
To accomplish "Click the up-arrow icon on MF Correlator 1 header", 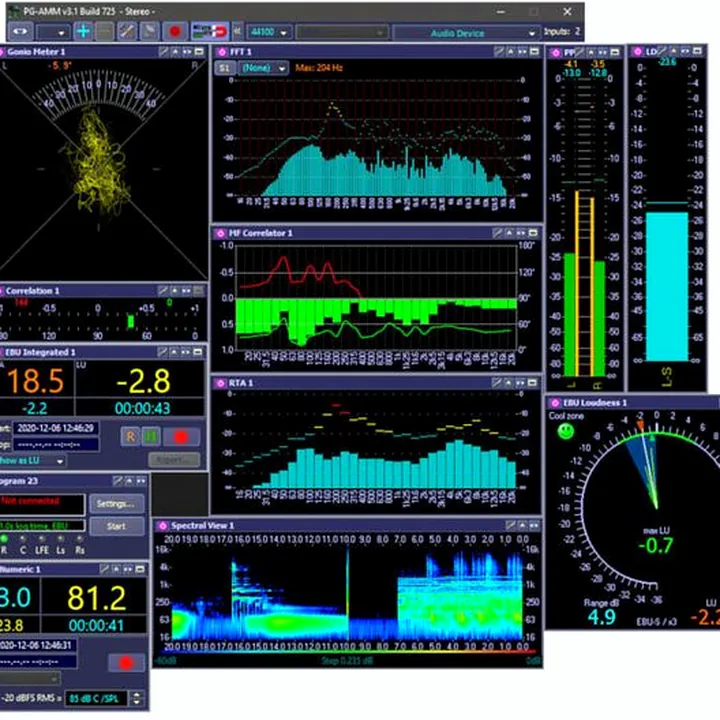I will click(x=509, y=233).
